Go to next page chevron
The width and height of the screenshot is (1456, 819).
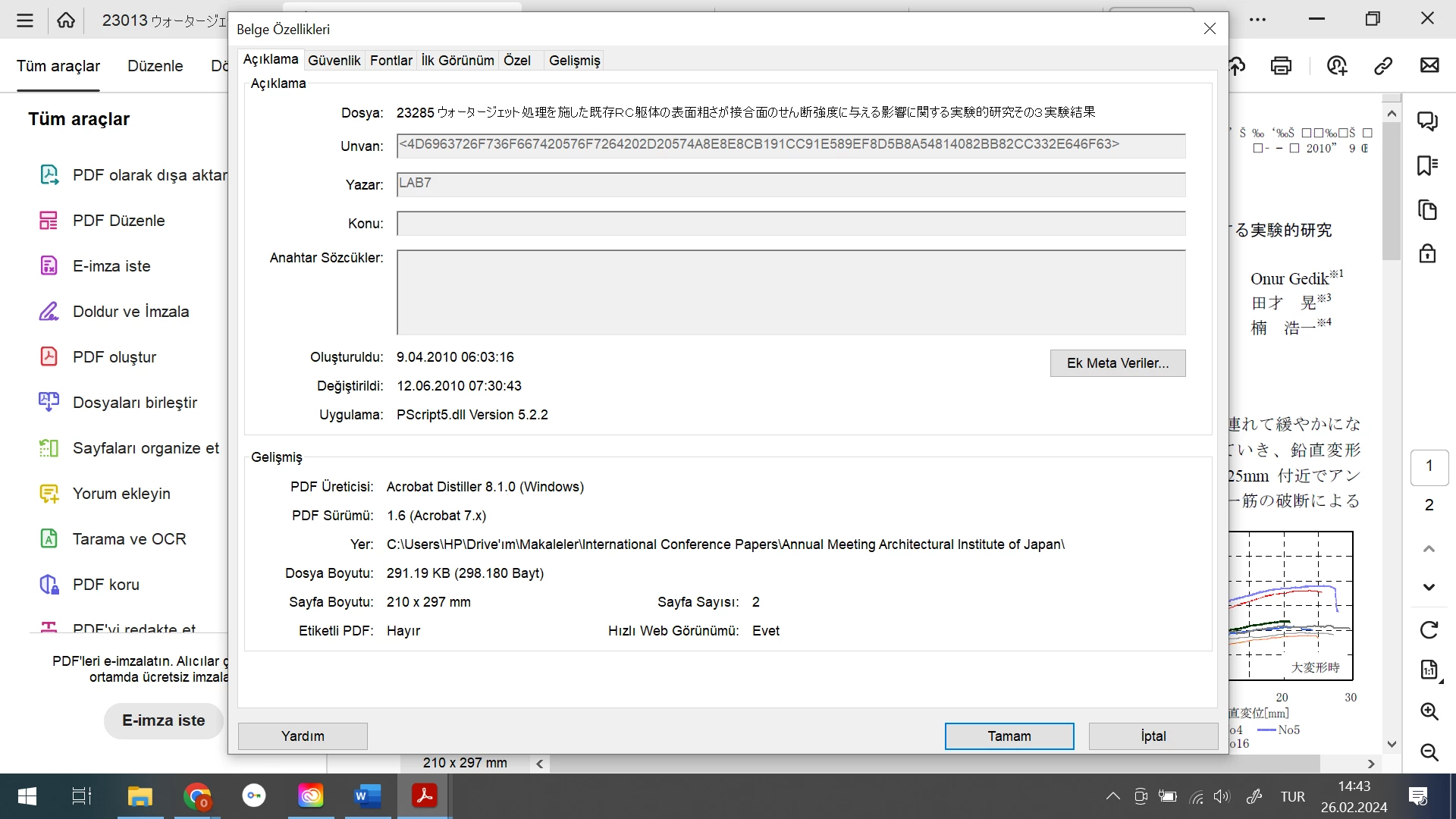tap(1429, 587)
